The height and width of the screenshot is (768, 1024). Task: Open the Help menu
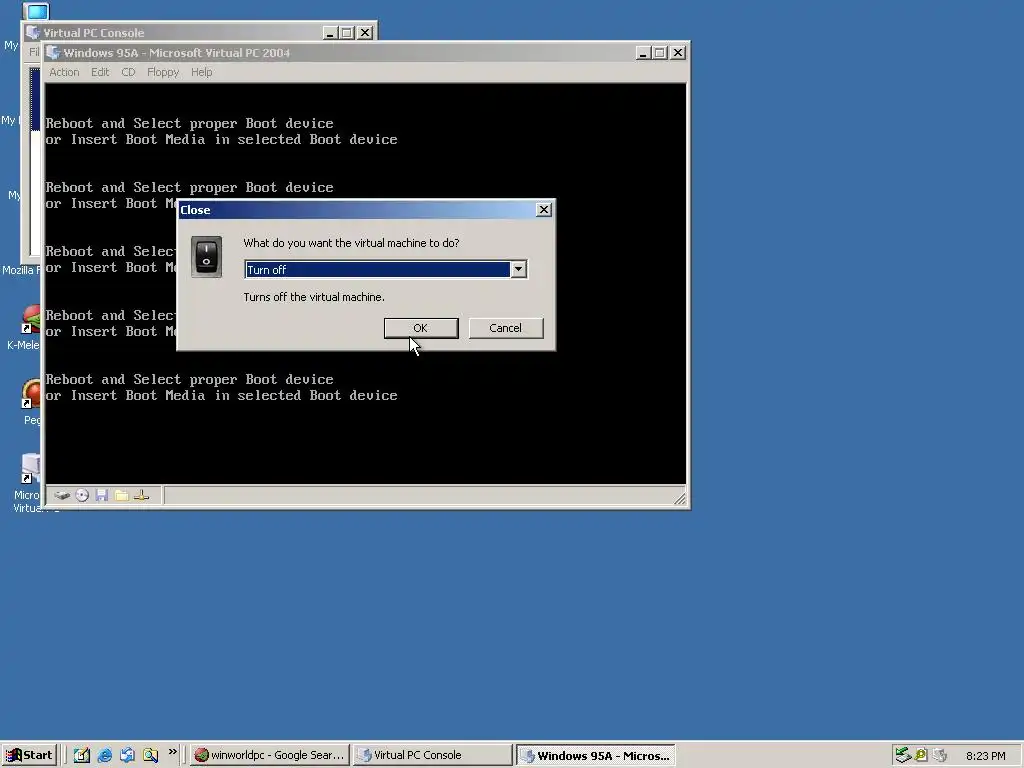pyautogui.click(x=201, y=72)
